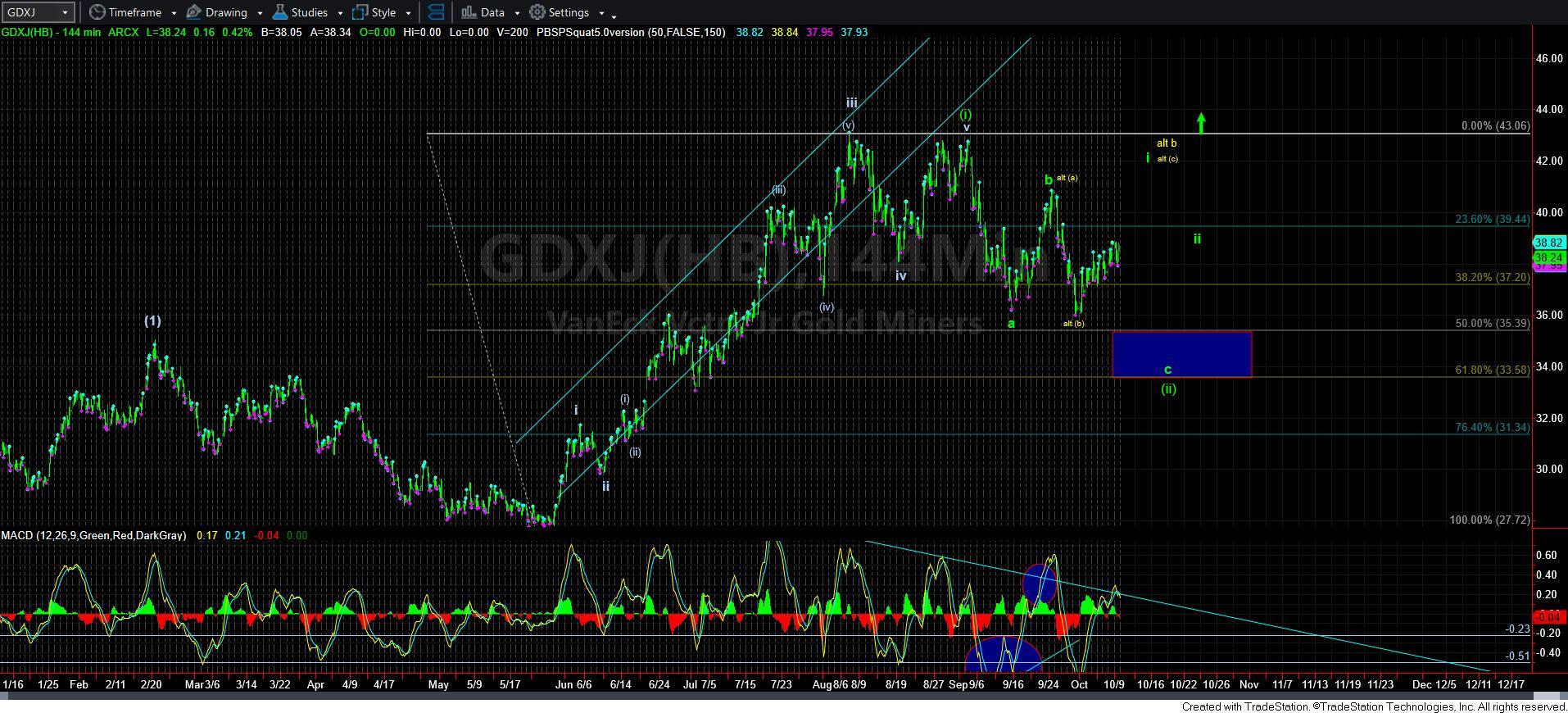The width and height of the screenshot is (1568, 713).
Task: Click the green 38.24 last price marker
Action: (1548, 257)
